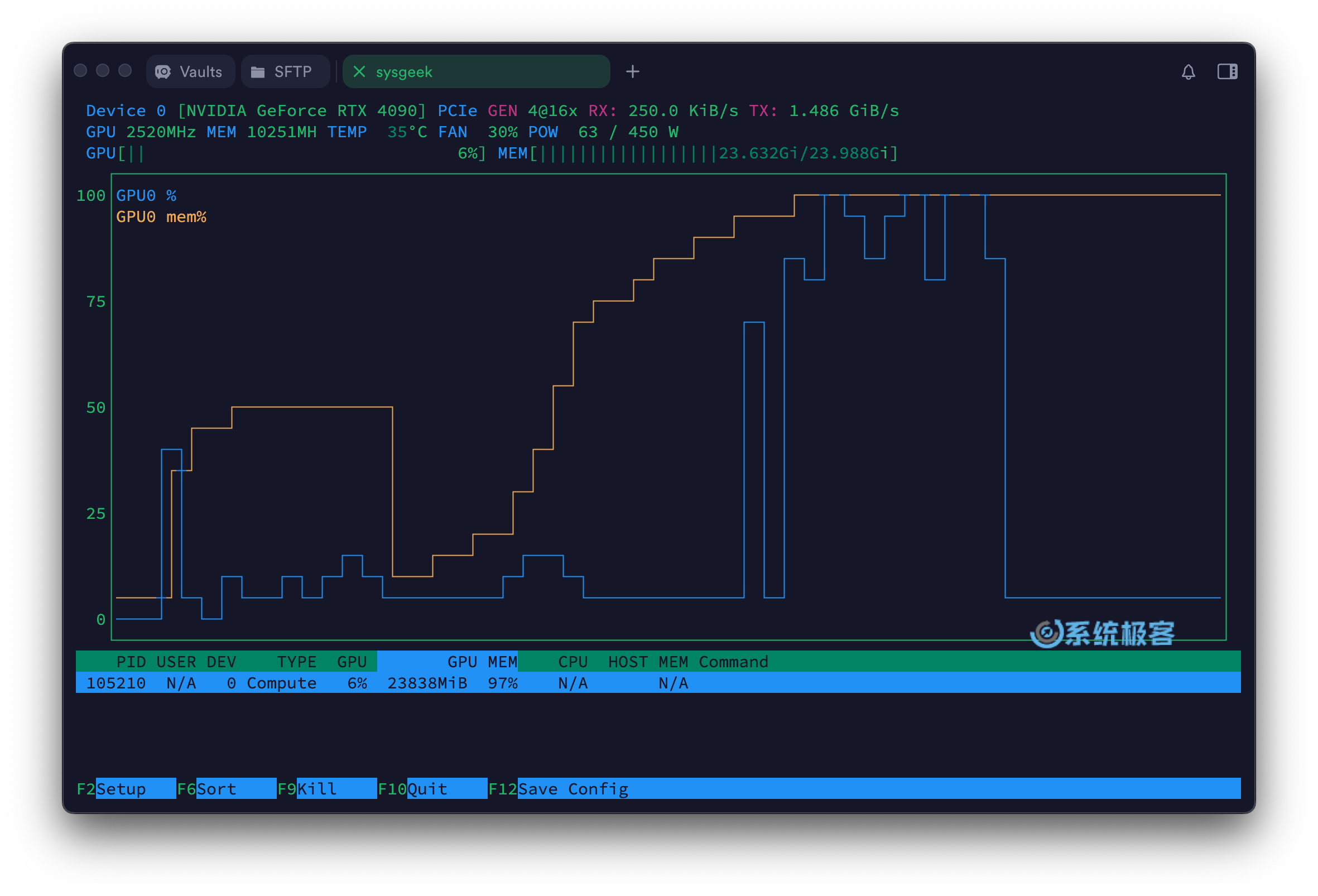Click the POW 63 / 450 W reading
The width and height of the screenshot is (1318, 896).
tap(603, 132)
